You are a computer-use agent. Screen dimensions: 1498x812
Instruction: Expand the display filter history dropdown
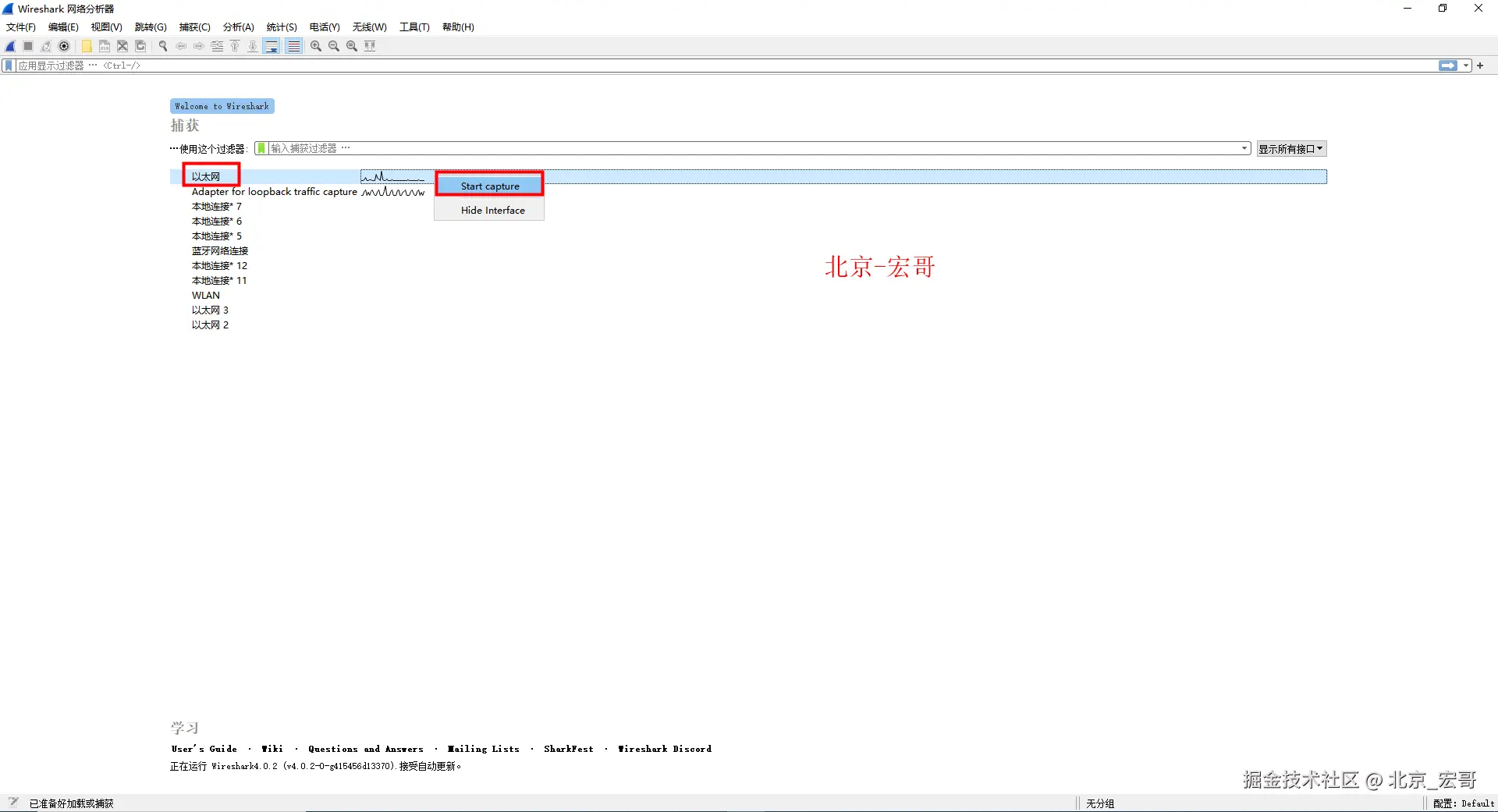tap(1466, 66)
